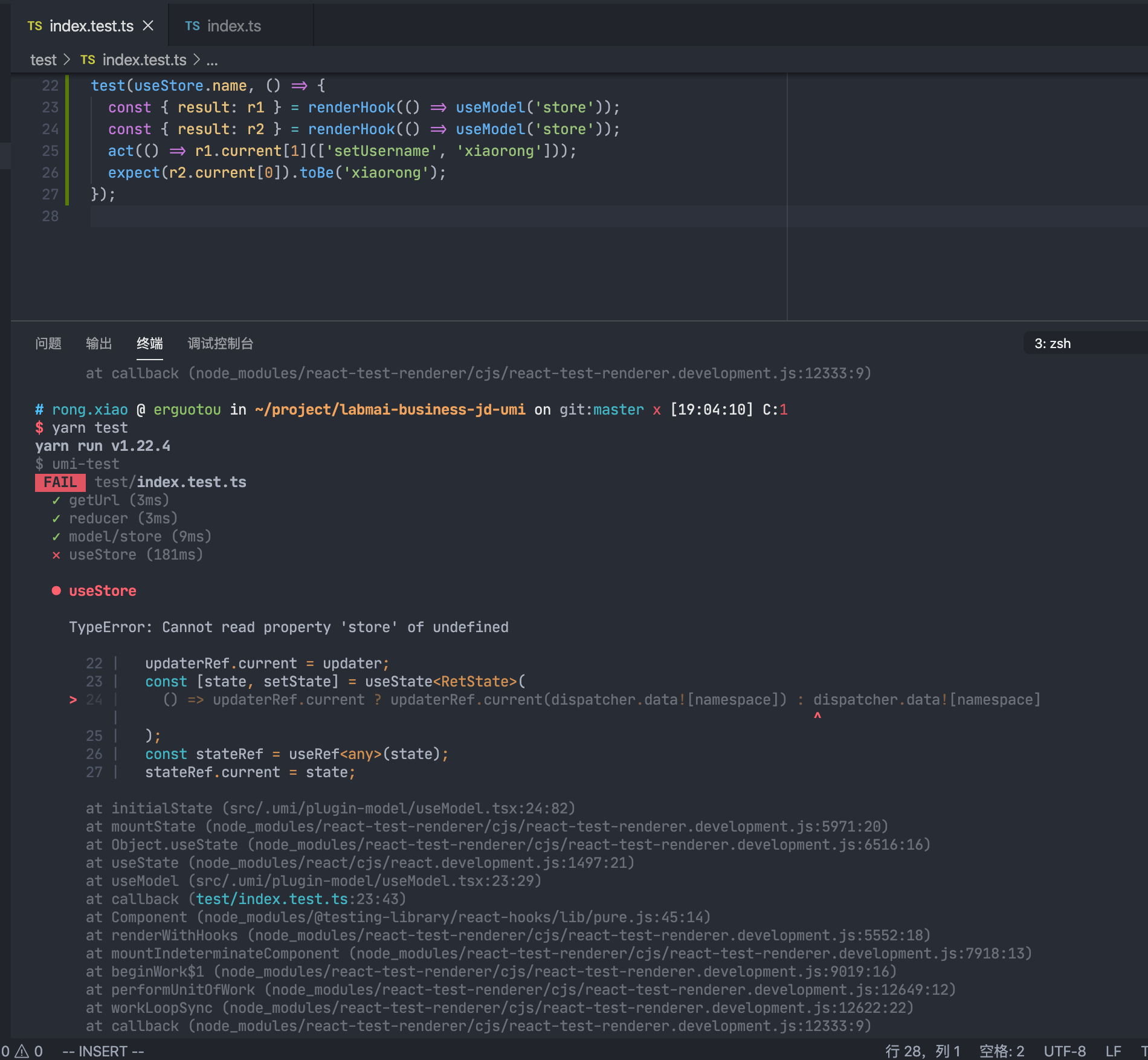Open the 3: zsh terminal selector
Screen dimensions: 1148x1060
point(1053,343)
